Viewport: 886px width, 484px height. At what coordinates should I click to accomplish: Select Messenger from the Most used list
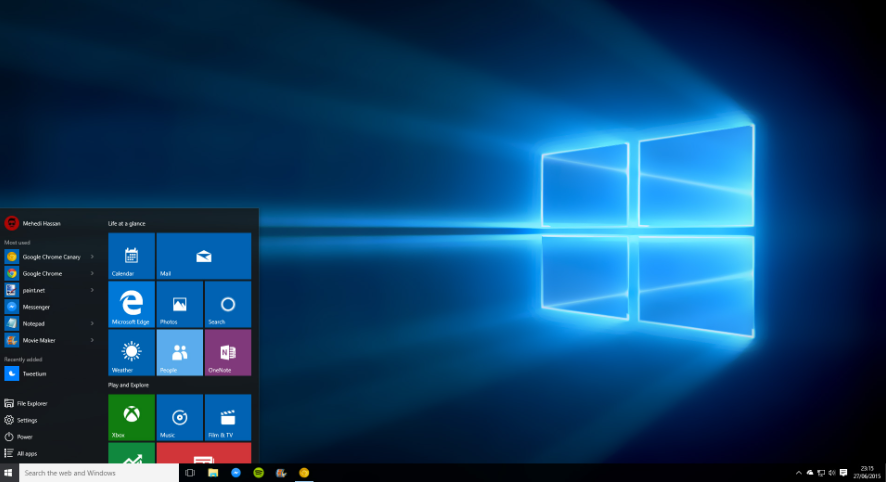coord(35,307)
